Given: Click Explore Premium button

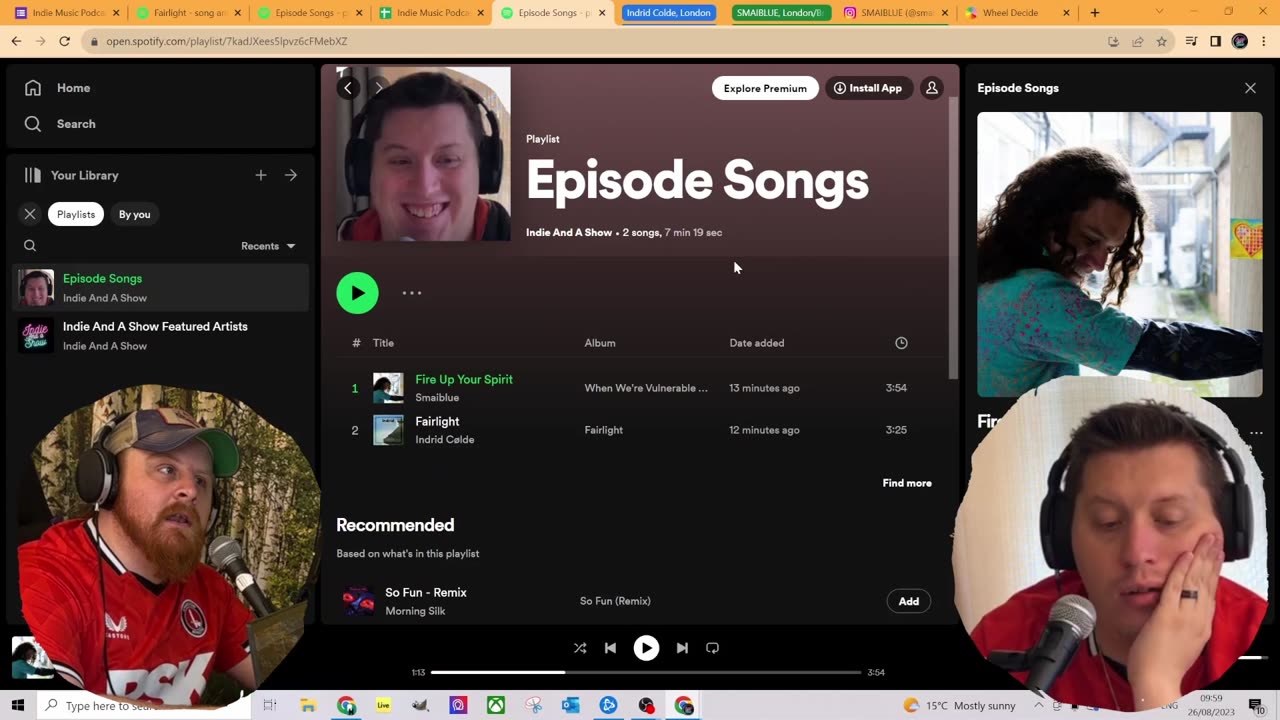Looking at the screenshot, I should (765, 88).
